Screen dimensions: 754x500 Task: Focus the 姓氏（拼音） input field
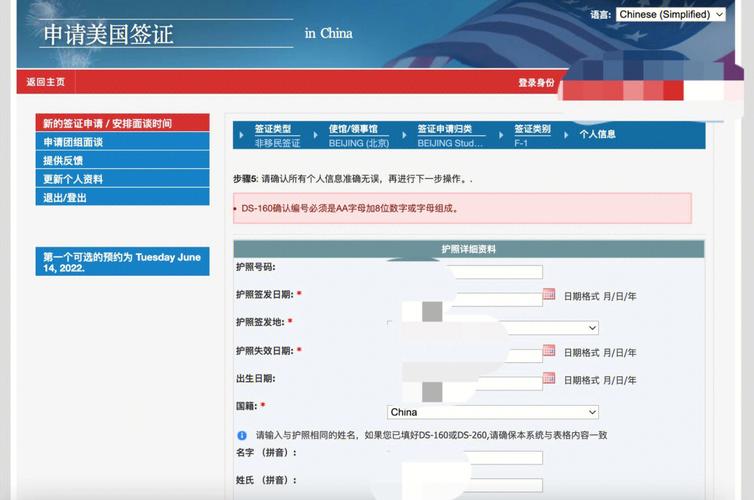click(x=465, y=485)
